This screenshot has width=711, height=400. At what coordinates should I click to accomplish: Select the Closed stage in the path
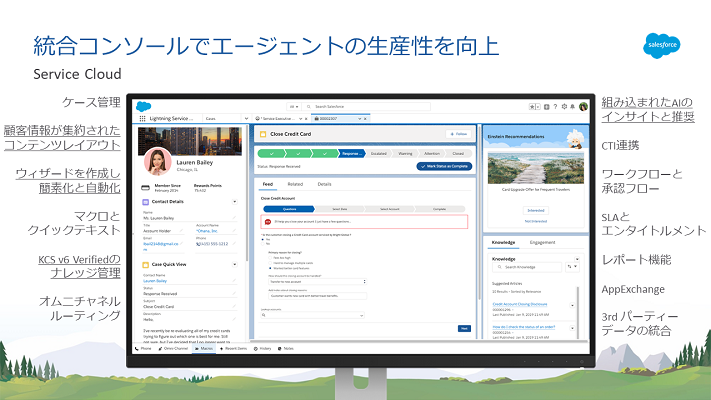pos(458,154)
